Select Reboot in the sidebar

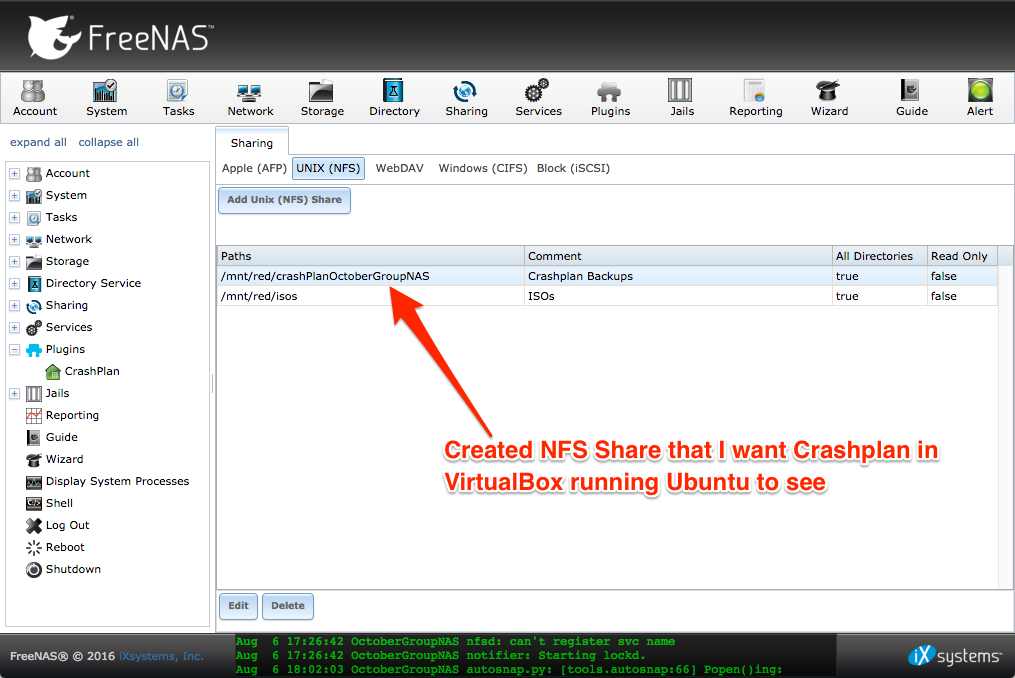pos(55,547)
